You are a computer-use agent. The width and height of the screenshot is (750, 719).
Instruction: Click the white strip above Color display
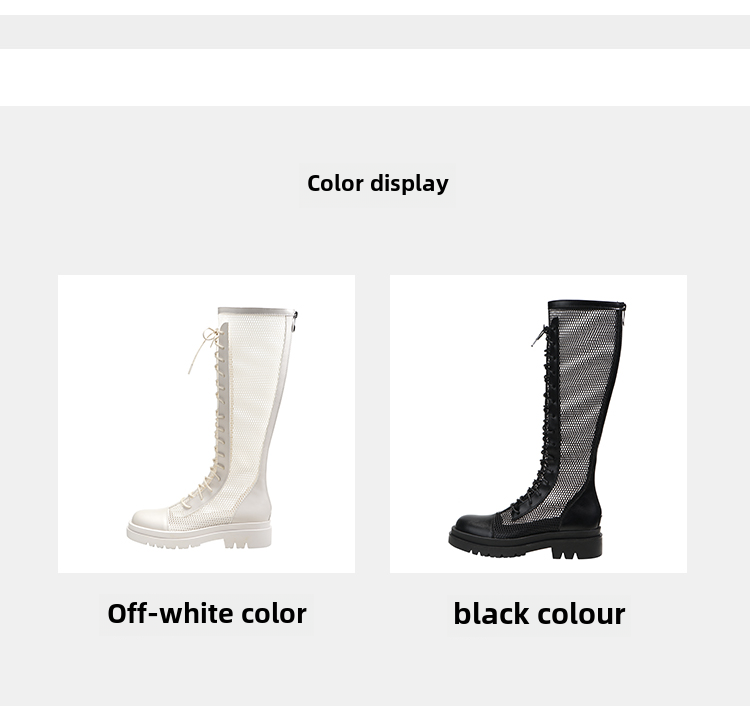point(375,77)
